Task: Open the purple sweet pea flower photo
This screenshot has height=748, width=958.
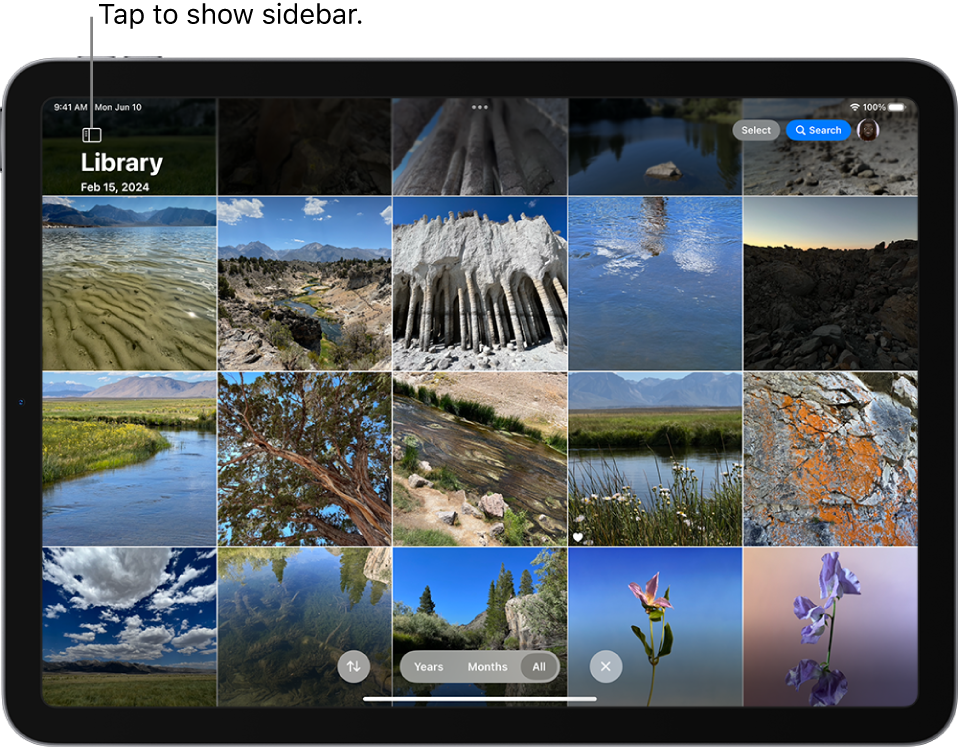Action: pyautogui.click(x=830, y=627)
